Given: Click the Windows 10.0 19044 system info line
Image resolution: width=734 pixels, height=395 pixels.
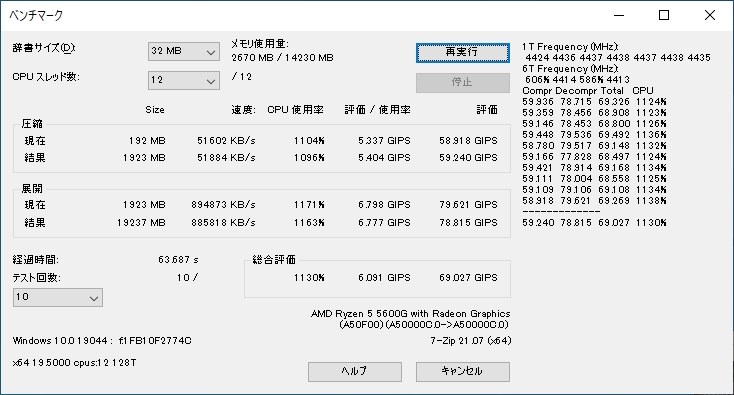Looking at the screenshot, I should 102,341.
